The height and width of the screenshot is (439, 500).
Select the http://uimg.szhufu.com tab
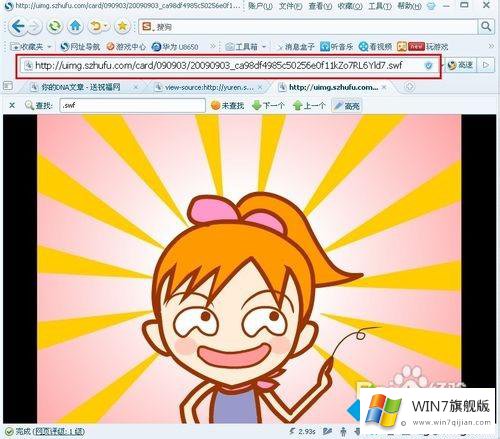pyautogui.click(x=333, y=87)
